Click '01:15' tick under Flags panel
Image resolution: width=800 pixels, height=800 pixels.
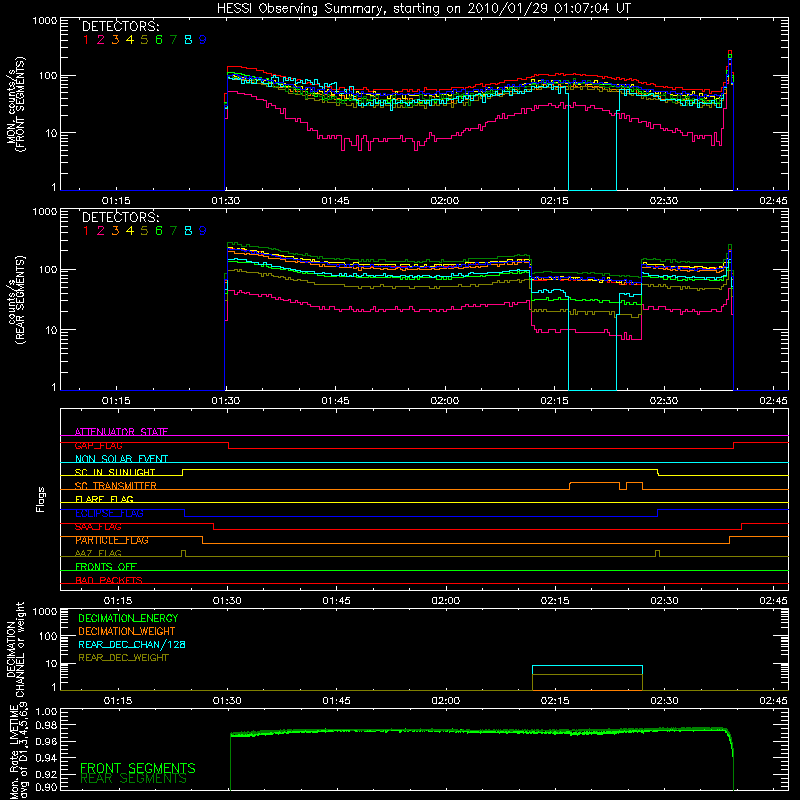118,601
